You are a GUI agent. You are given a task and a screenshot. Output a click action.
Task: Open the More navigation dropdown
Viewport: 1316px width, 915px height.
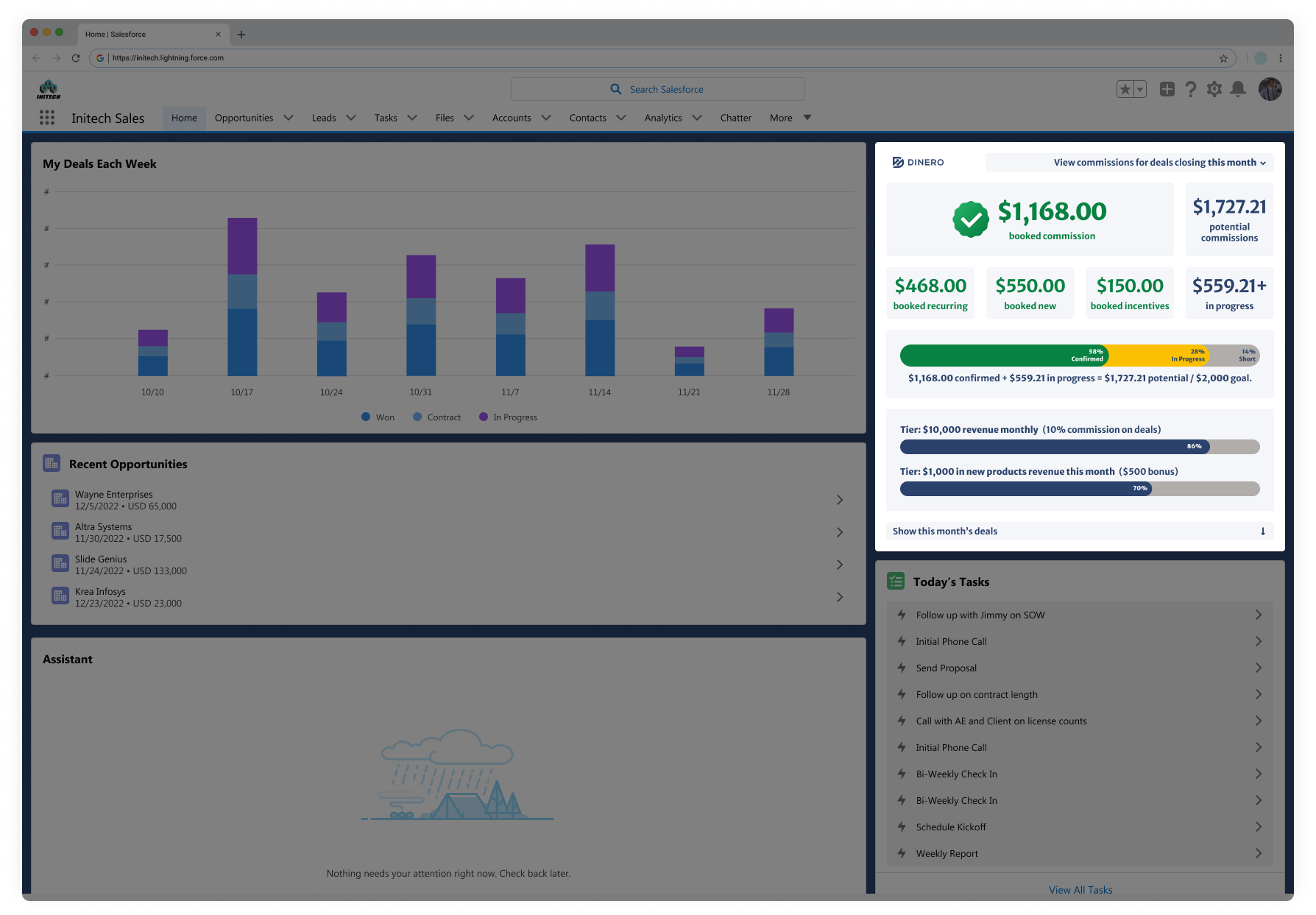(x=790, y=118)
